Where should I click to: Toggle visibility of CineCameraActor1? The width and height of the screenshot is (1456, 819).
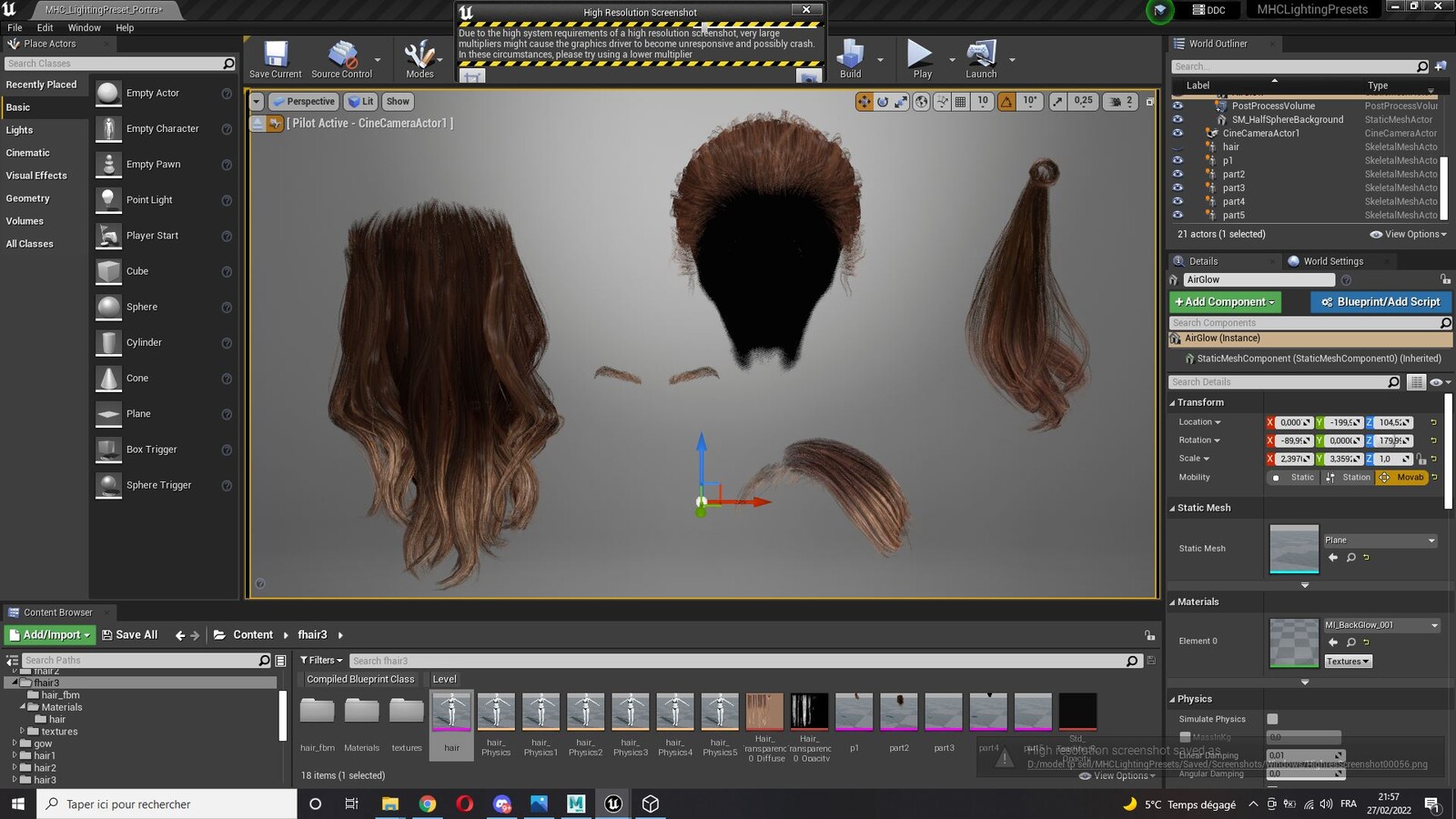[x=1178, y=133]
